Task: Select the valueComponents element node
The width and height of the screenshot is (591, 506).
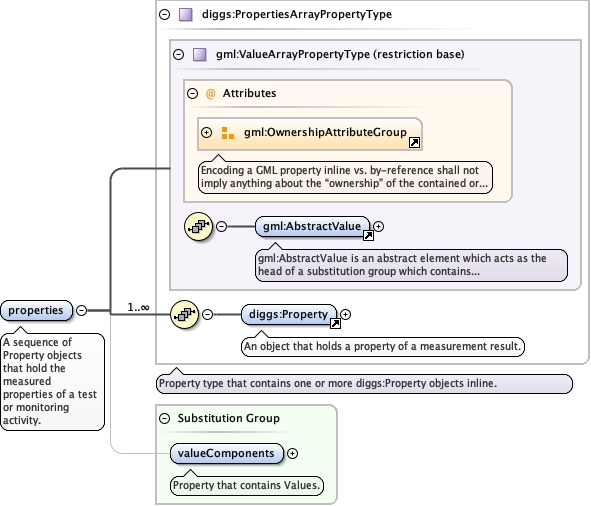Action: coord(227,454)
